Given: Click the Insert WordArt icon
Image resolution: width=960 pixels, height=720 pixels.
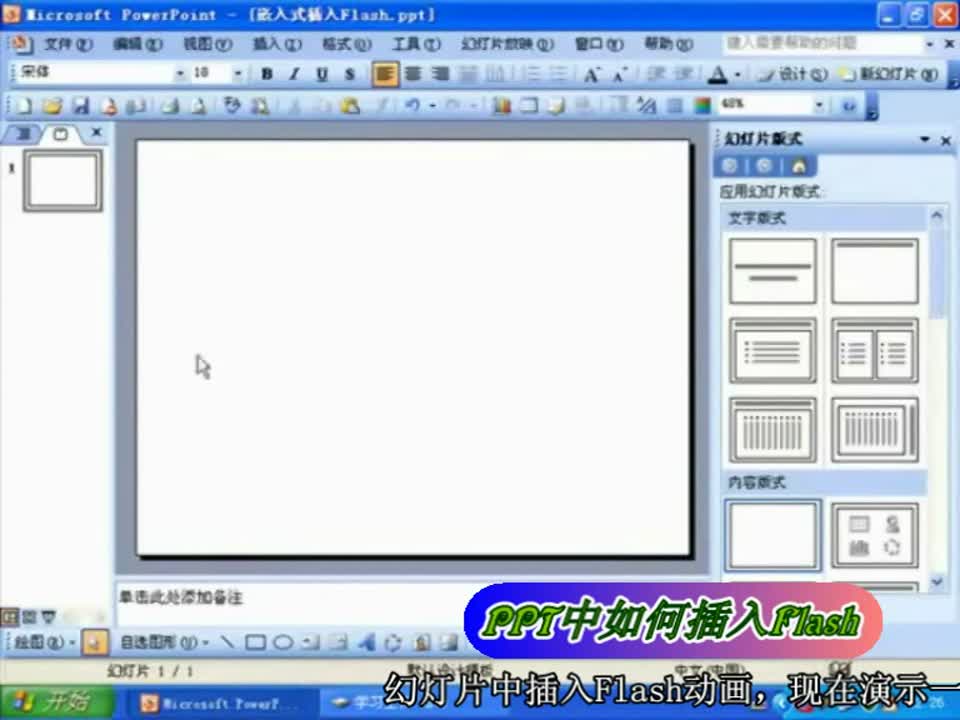Looking at the screenshot, I should click(365, 642).
